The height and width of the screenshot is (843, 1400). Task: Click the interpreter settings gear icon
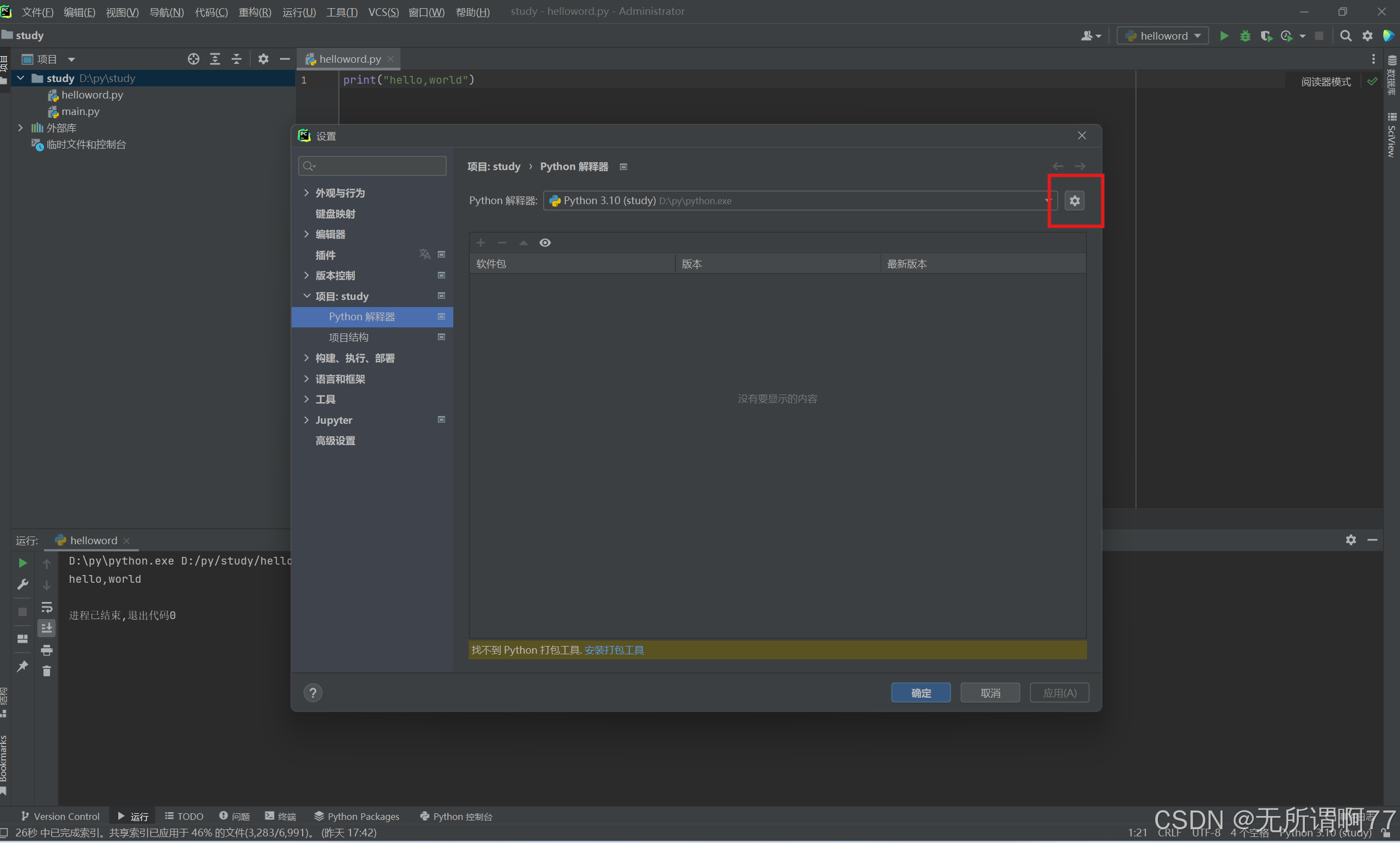tap(1074, 200)
